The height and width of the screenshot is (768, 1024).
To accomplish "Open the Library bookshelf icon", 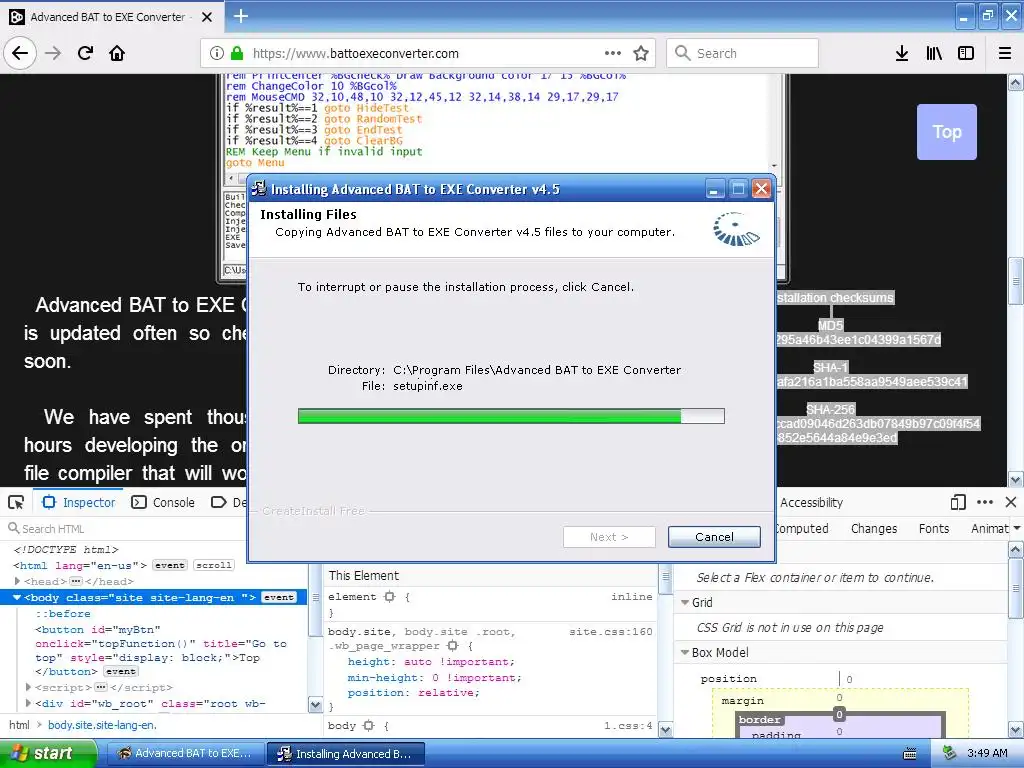I will [x=934, y=53].
